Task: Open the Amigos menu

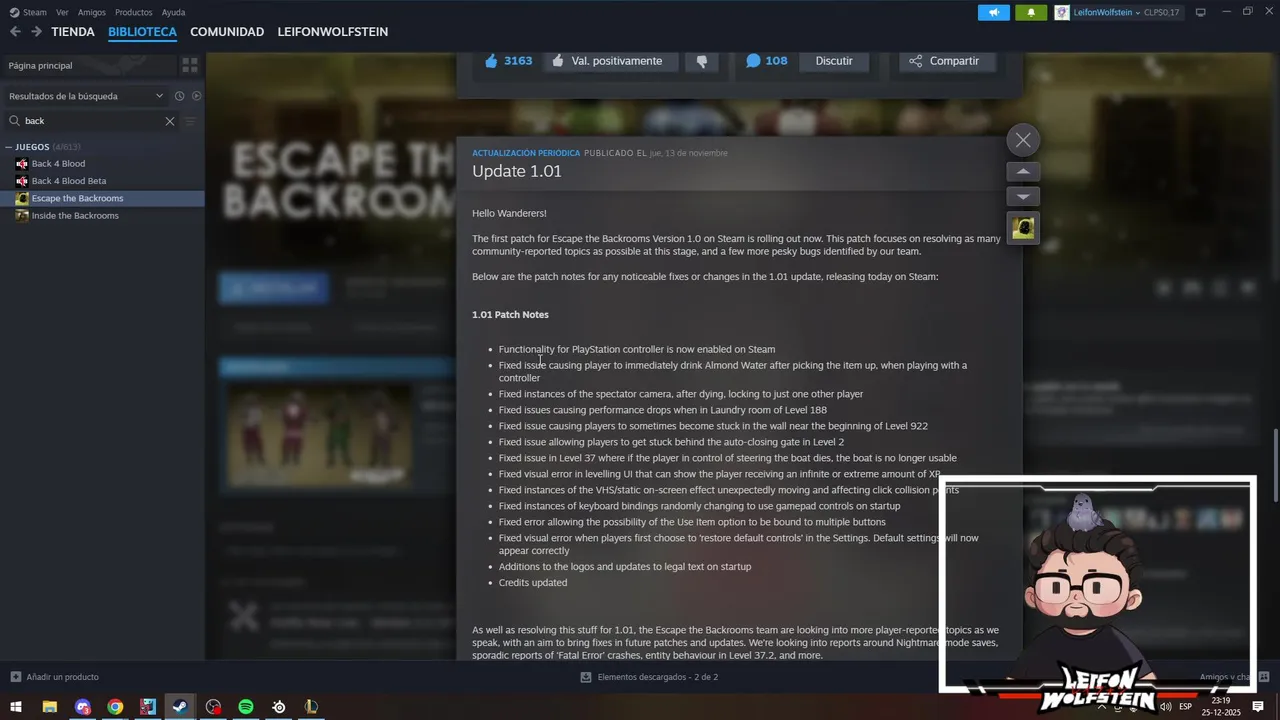Action: click(92, 12)
